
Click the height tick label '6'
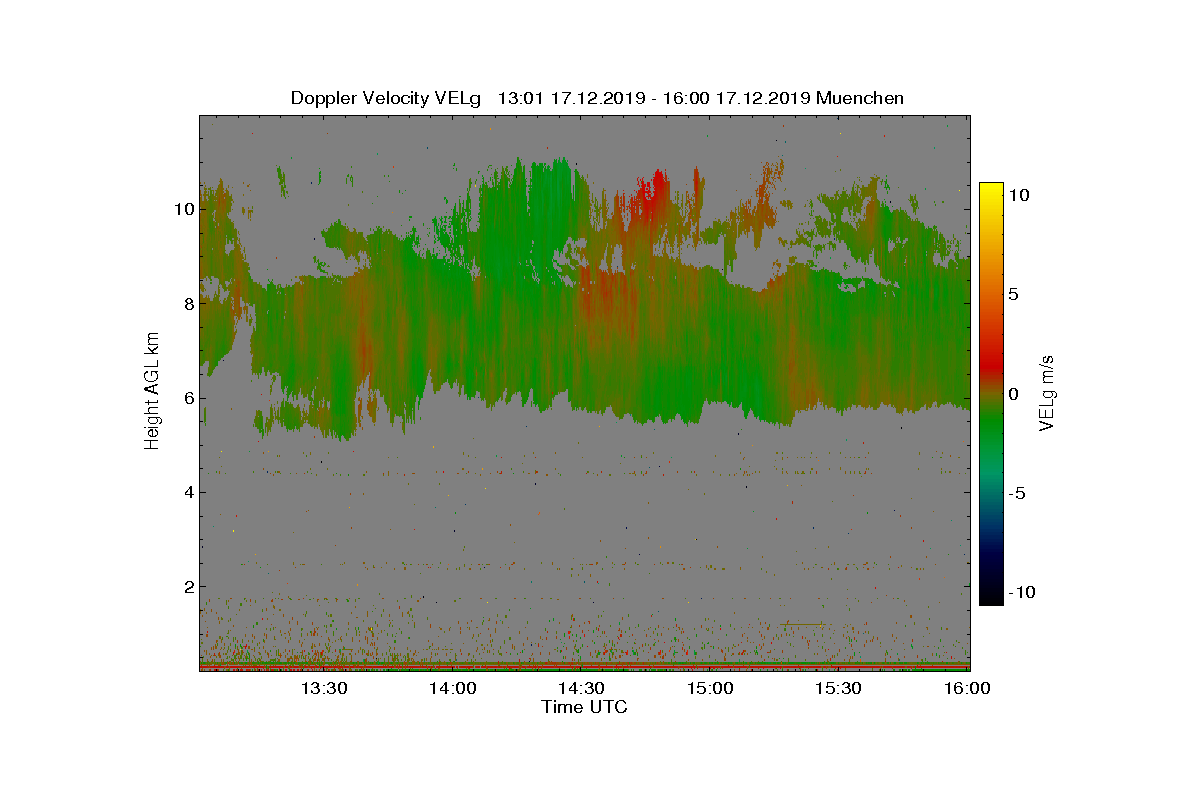coord(188,398)
